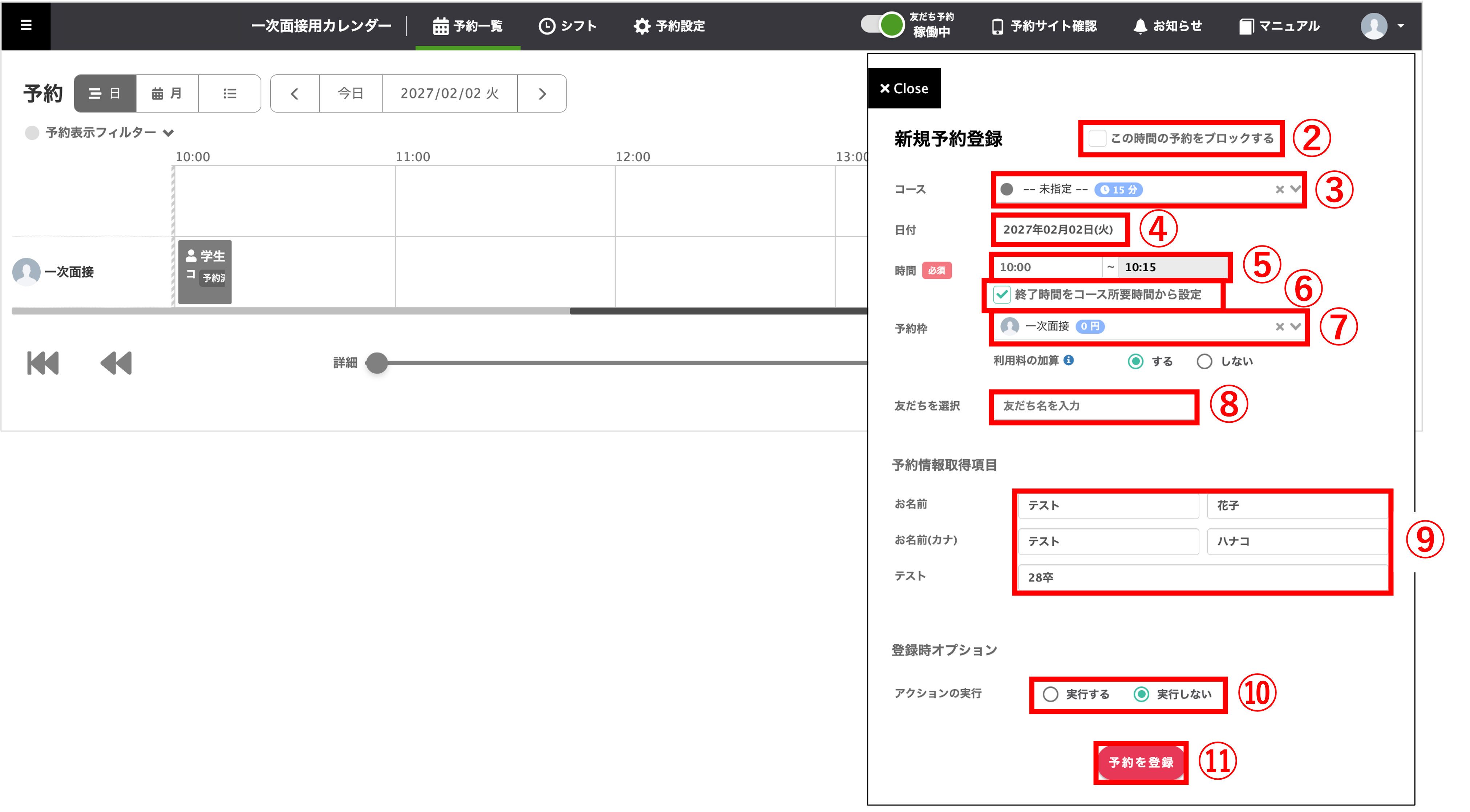
Task: Click the rewind double-arrow icon
Action: [116, 363]
